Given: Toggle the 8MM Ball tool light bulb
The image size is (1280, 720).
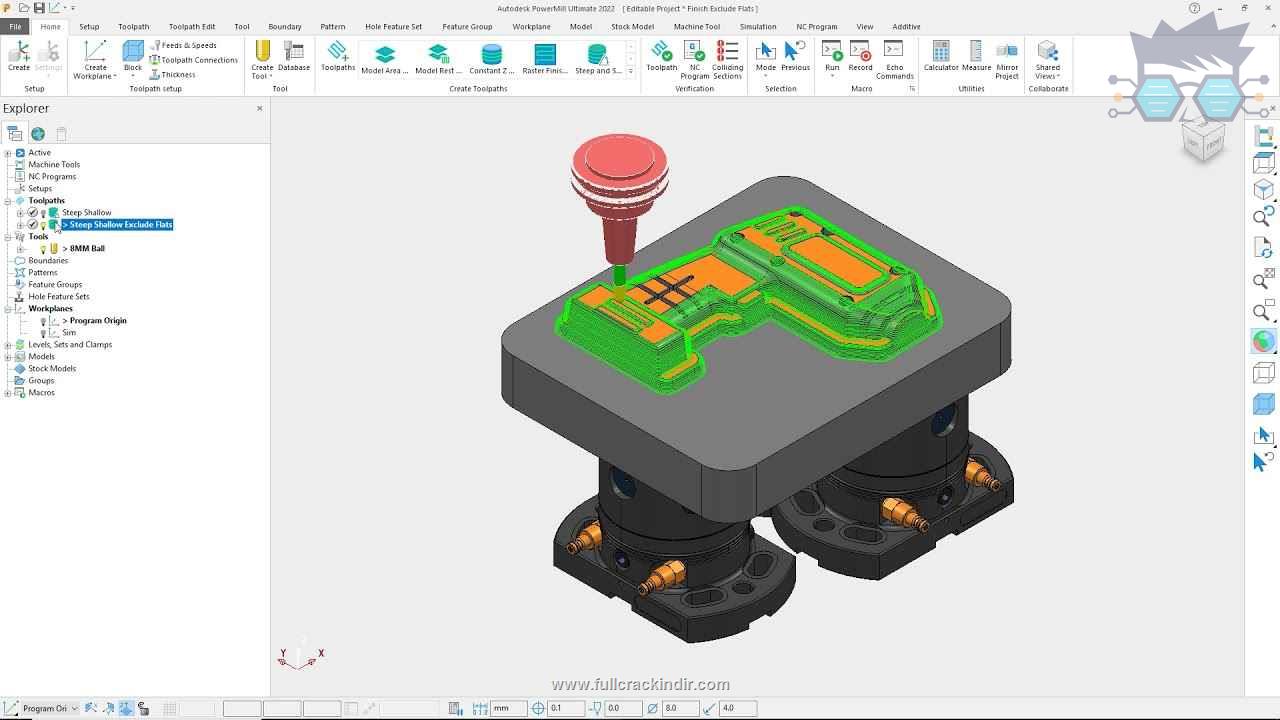Looking at the screenshot, I should pos(43,249).
